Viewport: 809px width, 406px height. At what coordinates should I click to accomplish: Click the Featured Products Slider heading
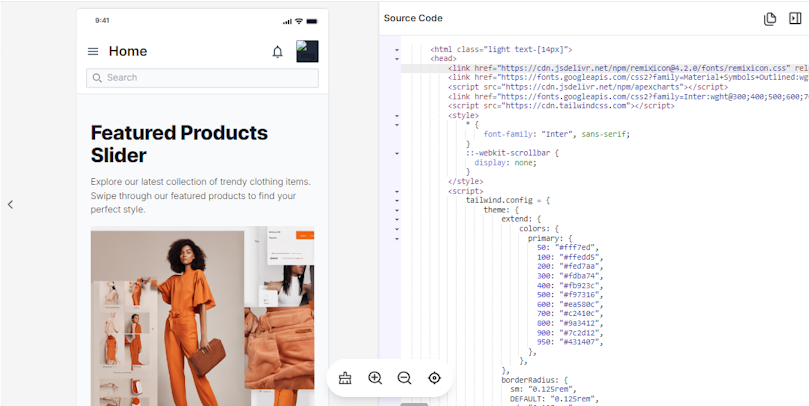(x=180, y=144)
